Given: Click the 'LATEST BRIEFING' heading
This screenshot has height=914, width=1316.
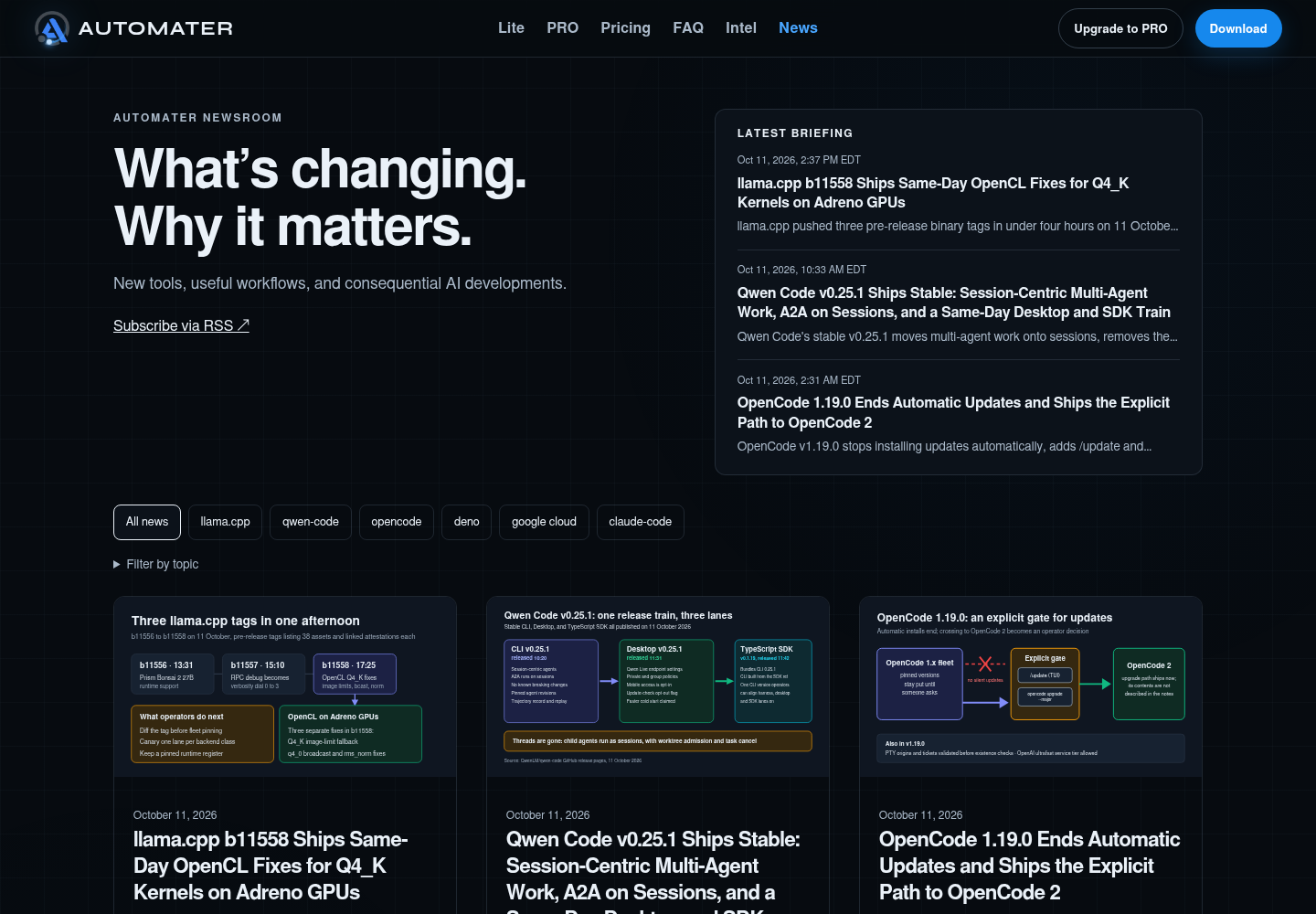Looking at the screenshot, I should pos(795,133).
